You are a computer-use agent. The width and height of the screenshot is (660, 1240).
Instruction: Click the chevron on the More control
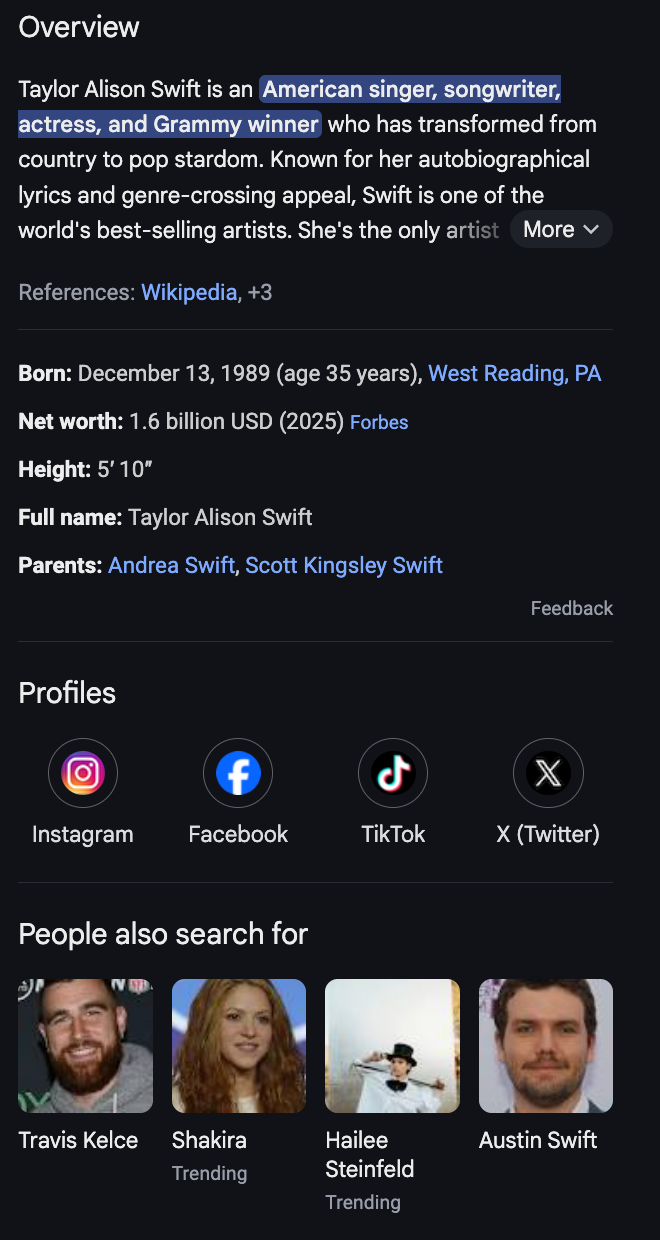point(592,230)
